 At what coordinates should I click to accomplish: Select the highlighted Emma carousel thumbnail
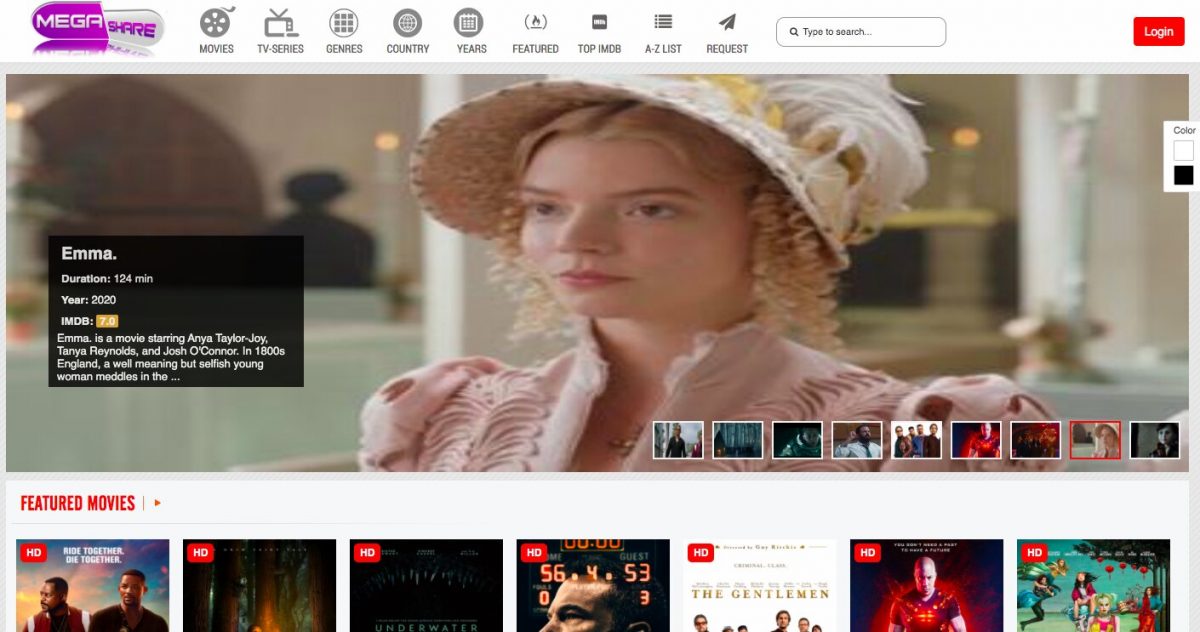1095,439
